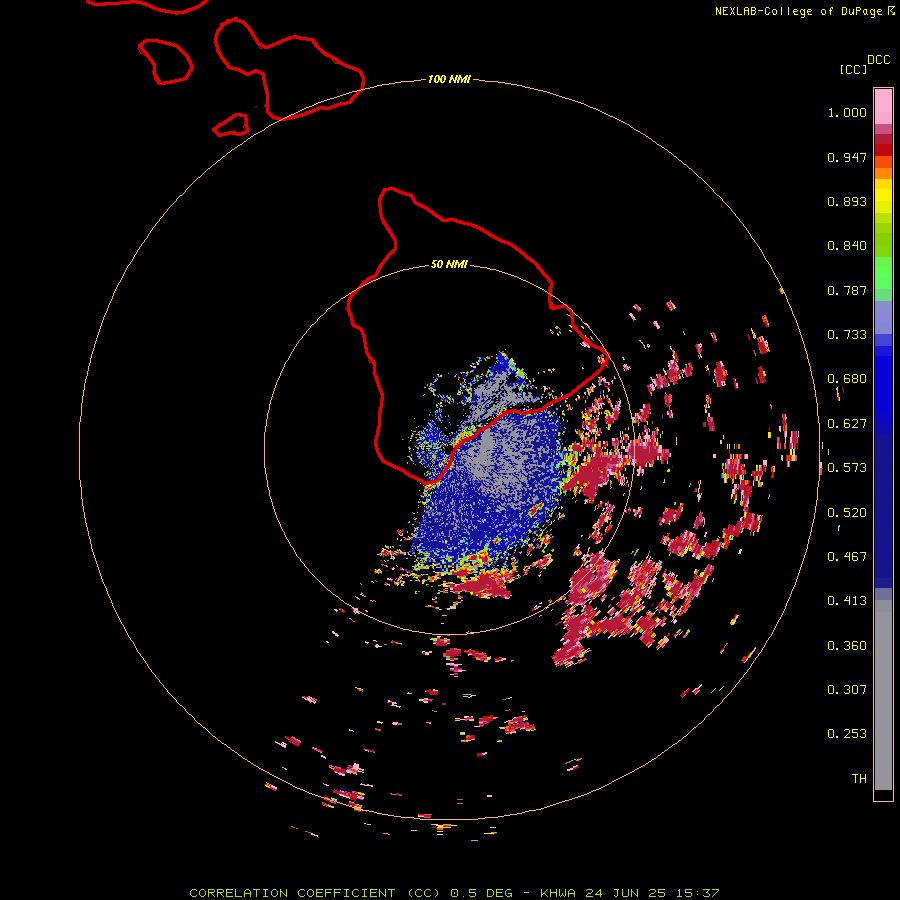Click the CORRELATION COEFFICIENT caption at bottom
900x900 pixels.
(x=454, y=893)
